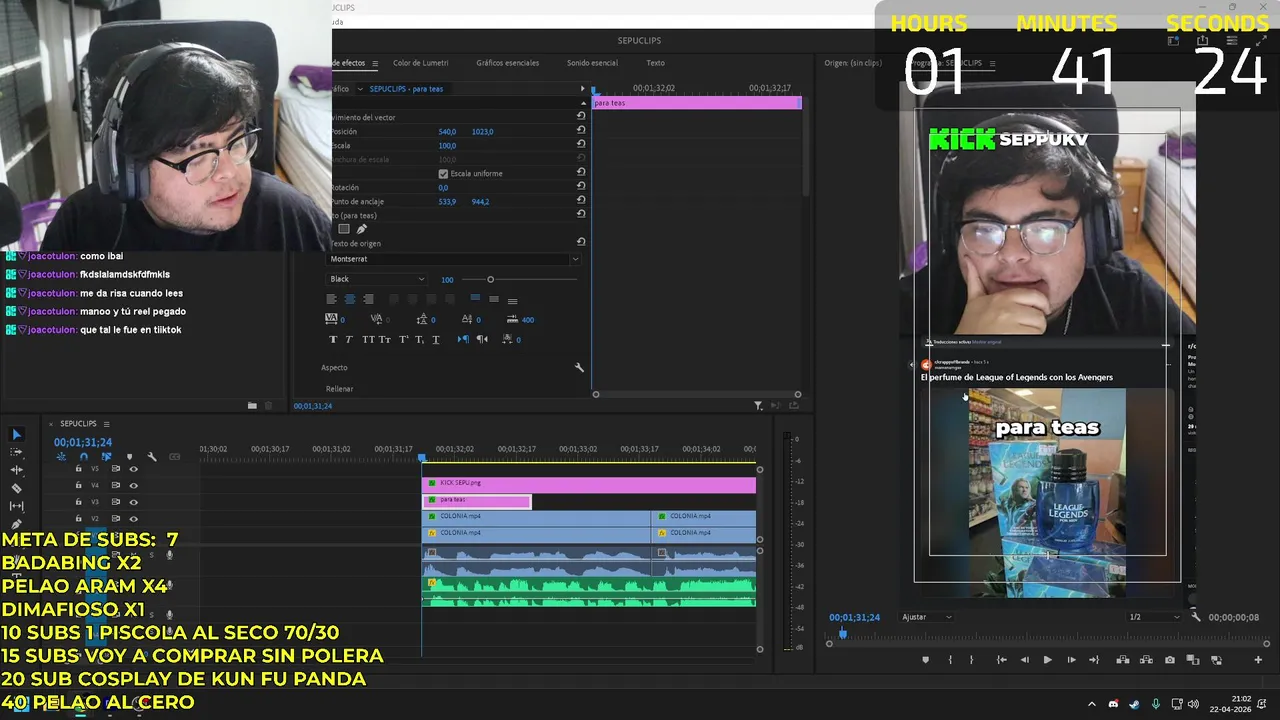Toggle snap in timeline

[x=84, y=457]
